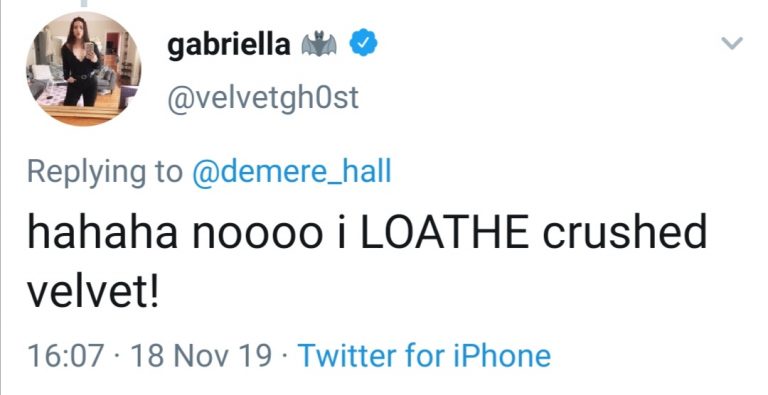Click the 16:07 timestamp
768x395 pixels.
click(66, 356)
